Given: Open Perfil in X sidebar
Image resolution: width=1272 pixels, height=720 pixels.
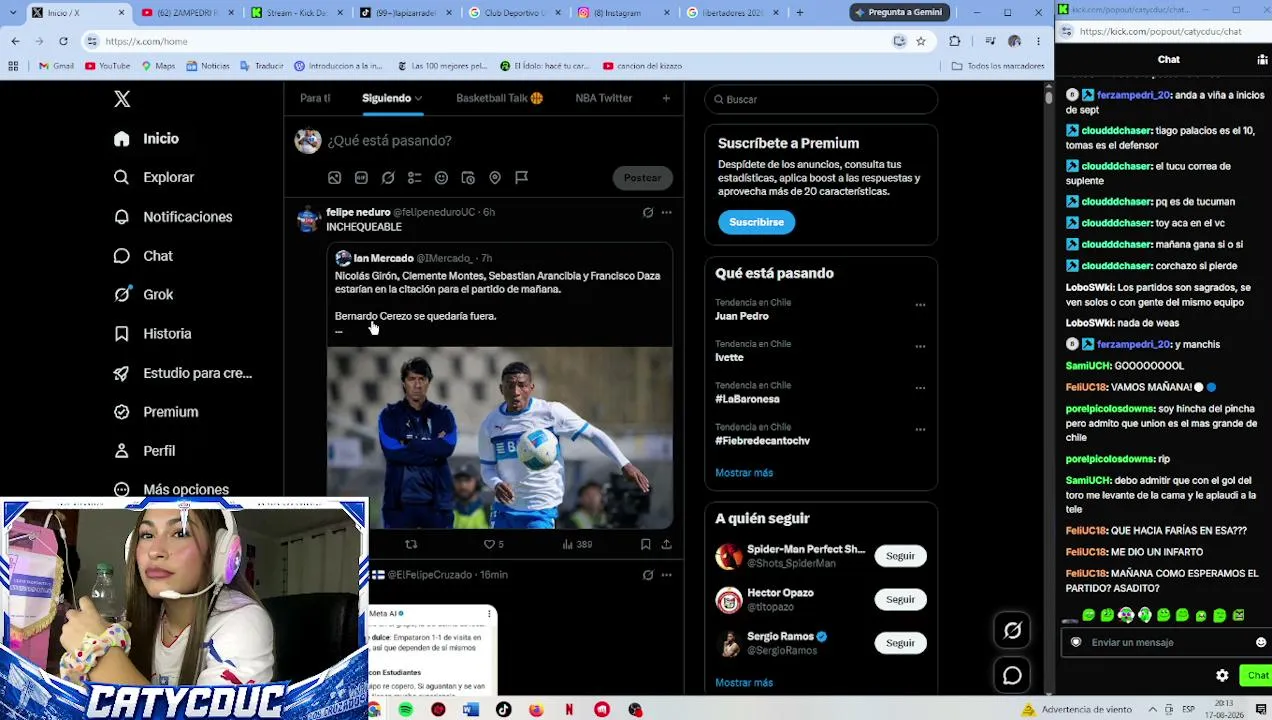Looking at the screenshot, I should [145, 451].
